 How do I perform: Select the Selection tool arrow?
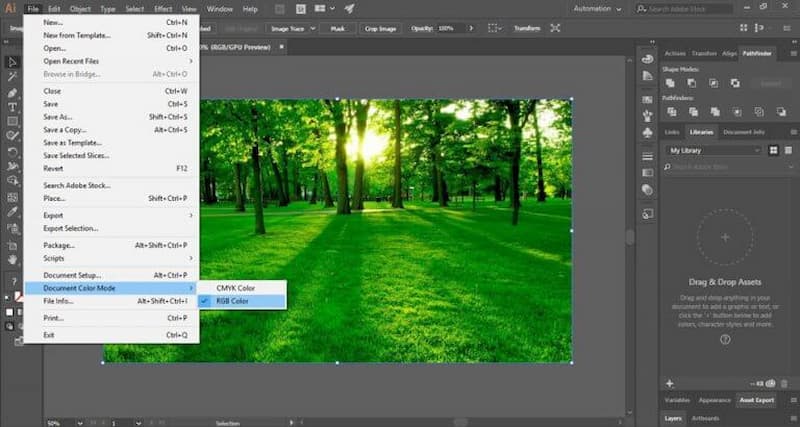click(12, 62)
